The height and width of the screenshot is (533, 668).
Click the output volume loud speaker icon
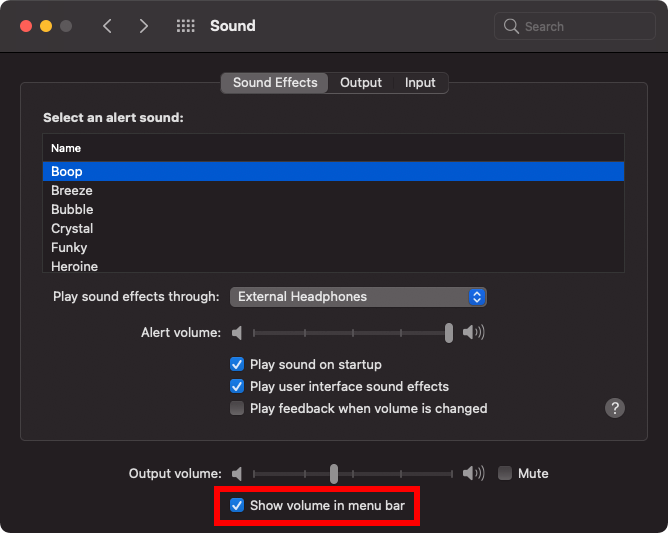473,473
